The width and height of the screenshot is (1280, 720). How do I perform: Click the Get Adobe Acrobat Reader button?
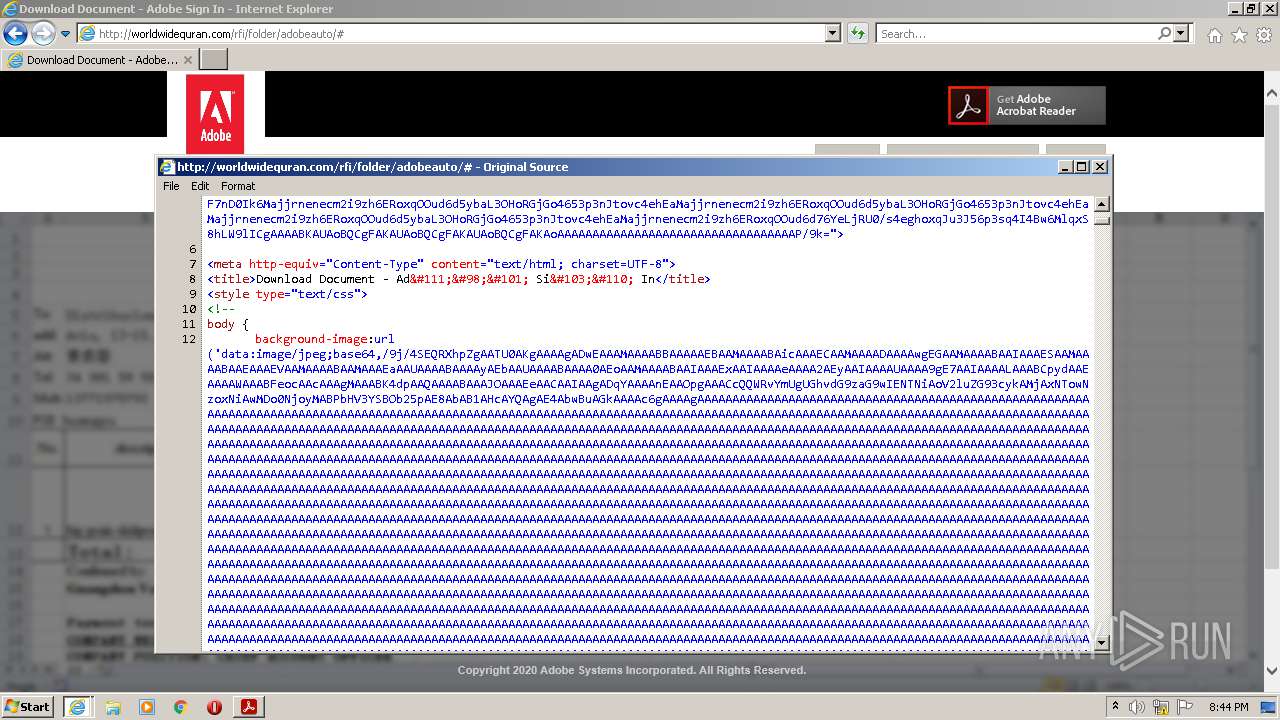[1027, 105]
